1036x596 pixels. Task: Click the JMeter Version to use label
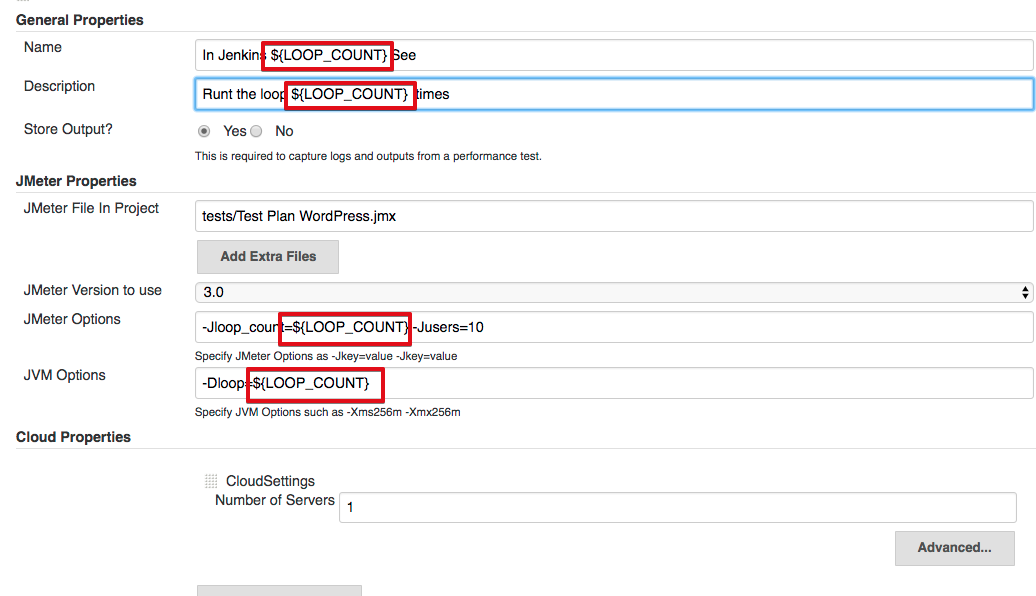click(92, 290)
